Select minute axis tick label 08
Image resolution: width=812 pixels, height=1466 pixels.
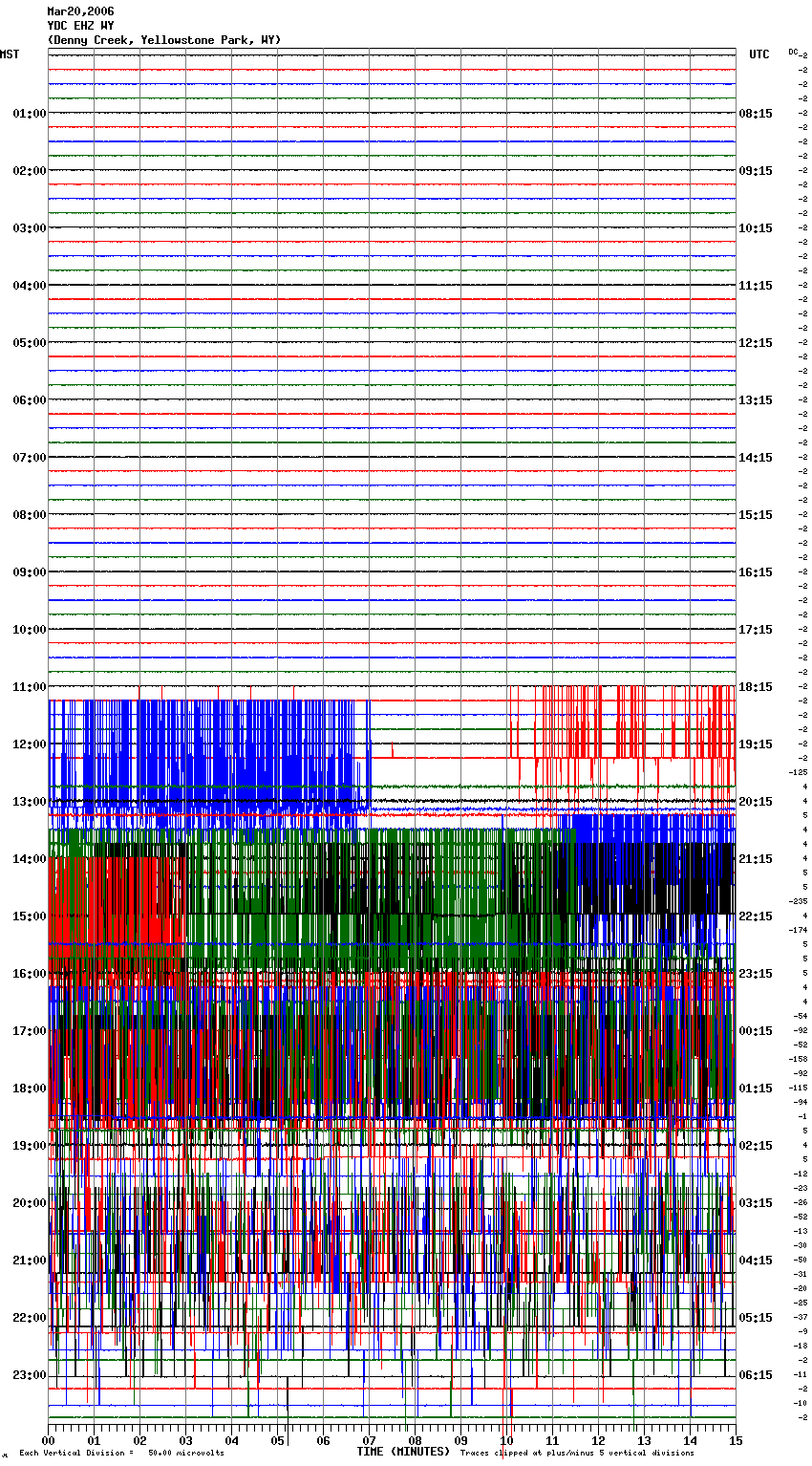pos(415,1440)
